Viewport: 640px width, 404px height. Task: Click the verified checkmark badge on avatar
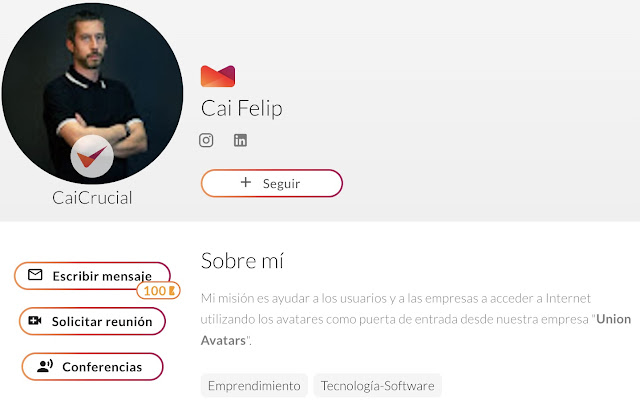click(92, 156)
